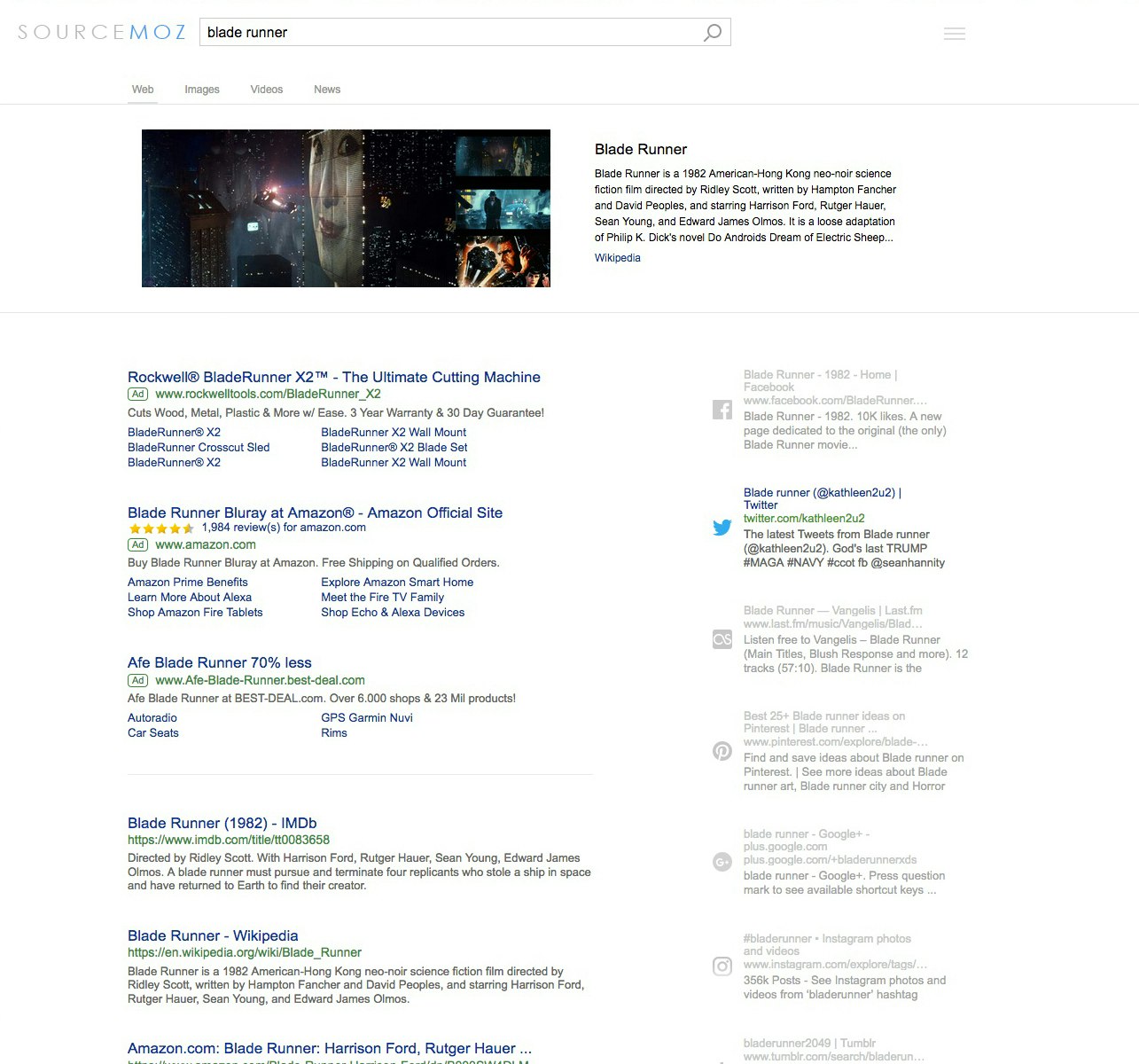Click the Facebook icon next to Blade Runner page result

(x=722, y=410)
